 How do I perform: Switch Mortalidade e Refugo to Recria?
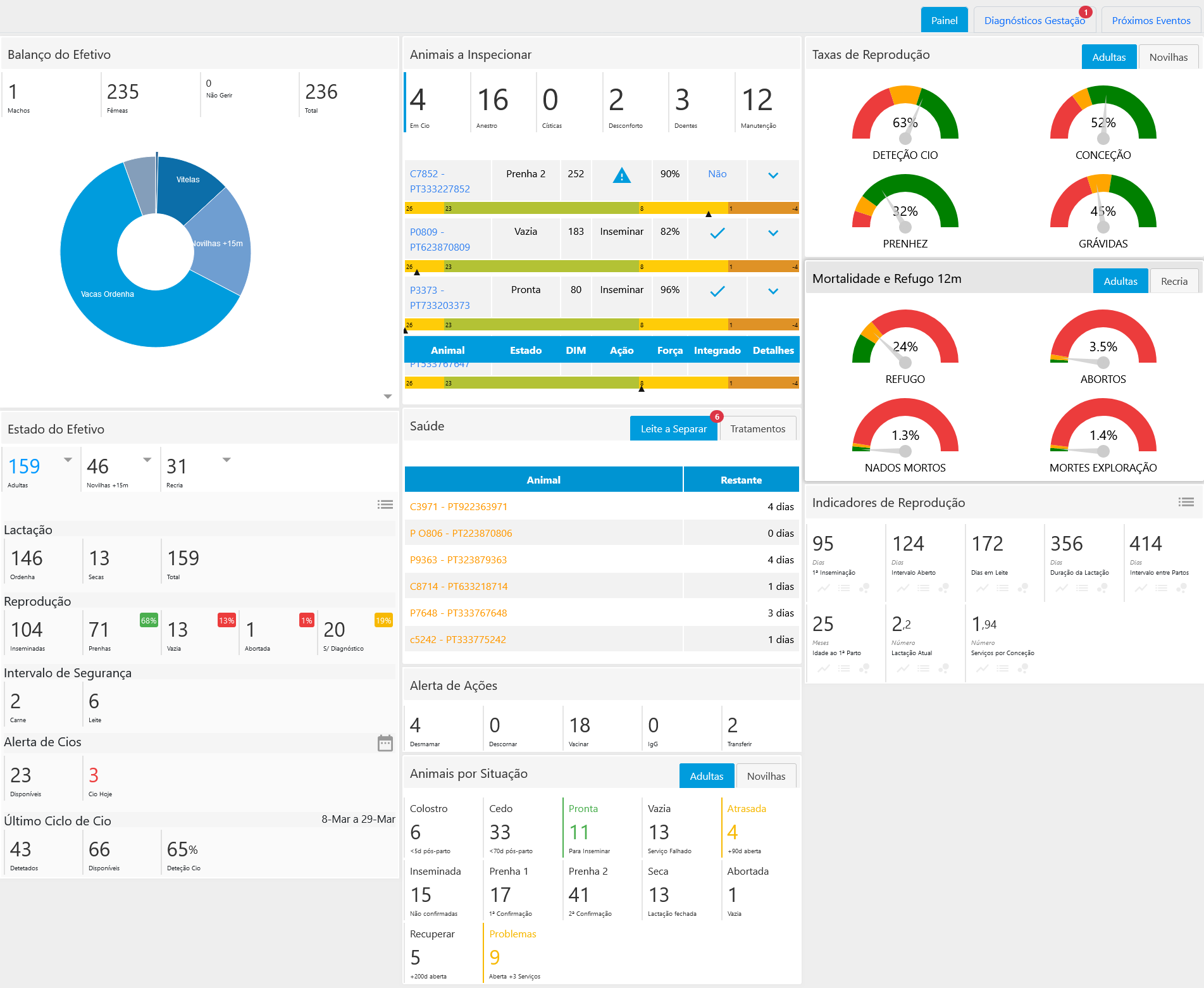1174,281
